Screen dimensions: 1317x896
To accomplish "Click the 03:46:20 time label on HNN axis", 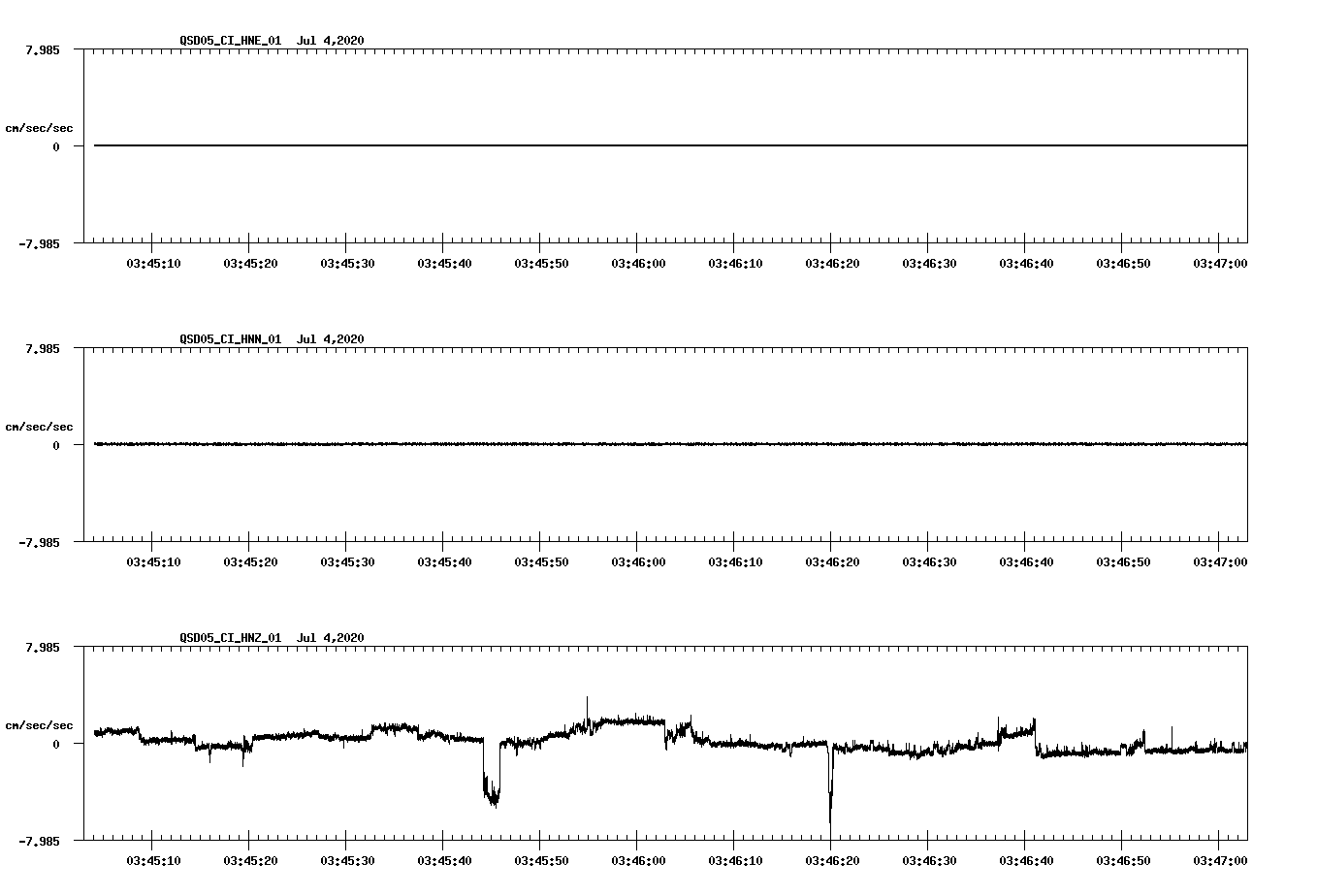I will tap(832, 561).
